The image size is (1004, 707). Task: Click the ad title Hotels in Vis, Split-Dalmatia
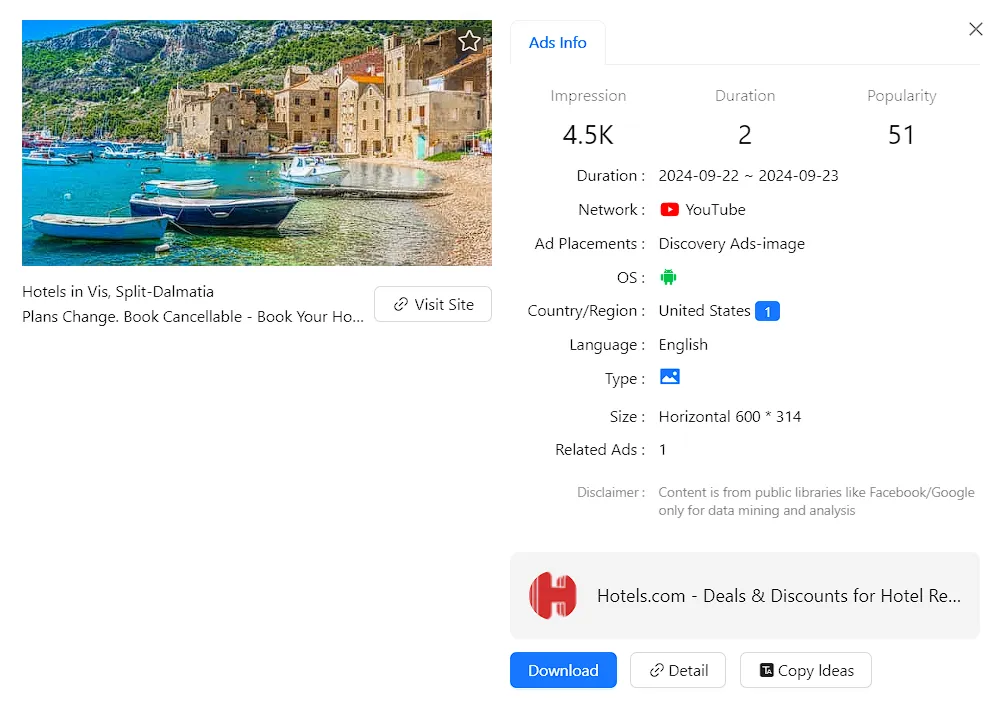(x=118, y=292)
